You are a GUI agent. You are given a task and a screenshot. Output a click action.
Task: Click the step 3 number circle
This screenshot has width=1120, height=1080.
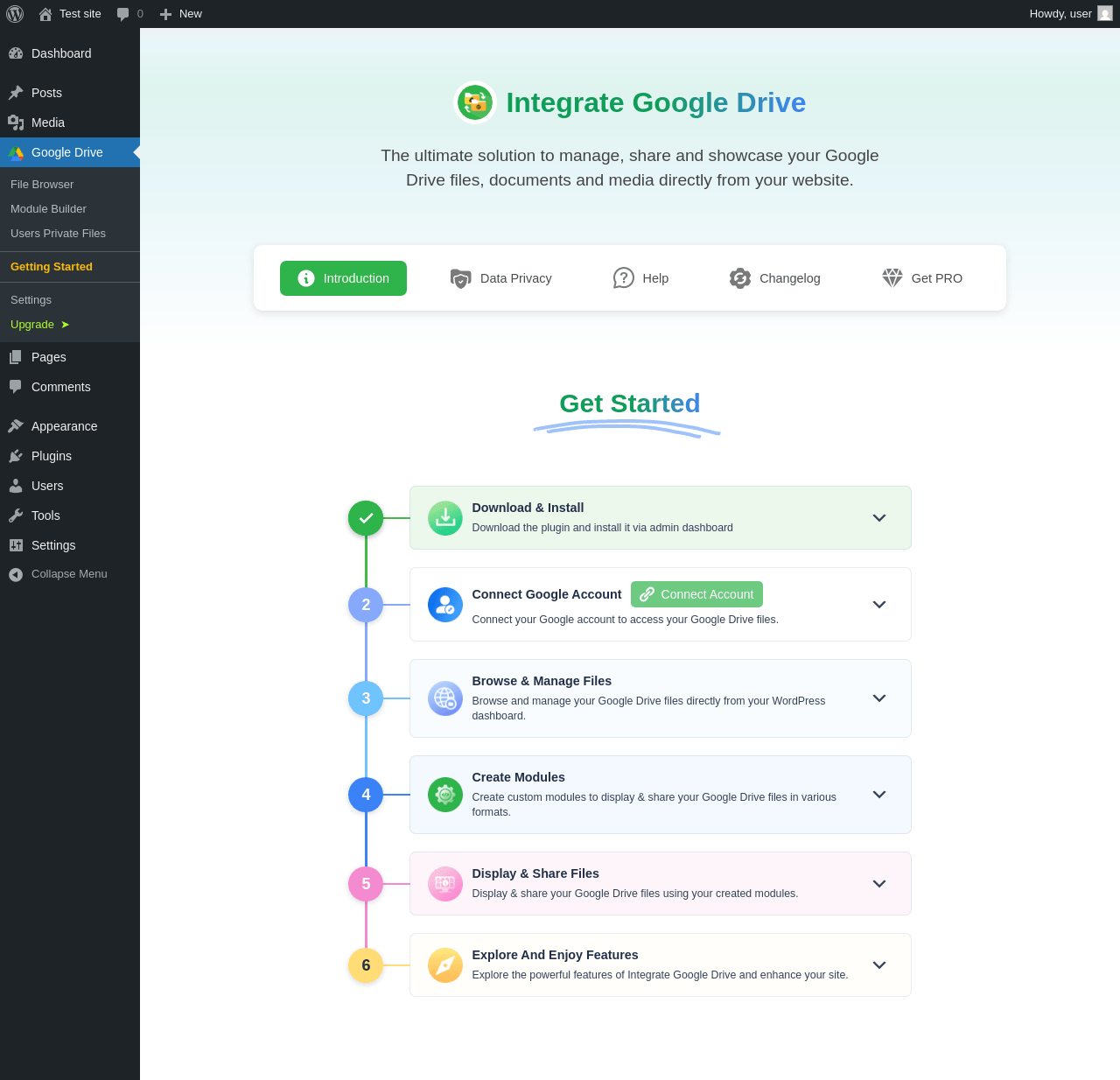click(366, 698)
